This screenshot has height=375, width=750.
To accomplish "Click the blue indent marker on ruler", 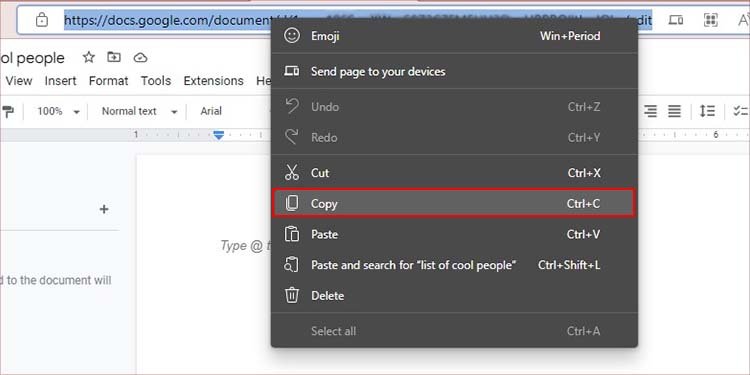I will 219,135.
